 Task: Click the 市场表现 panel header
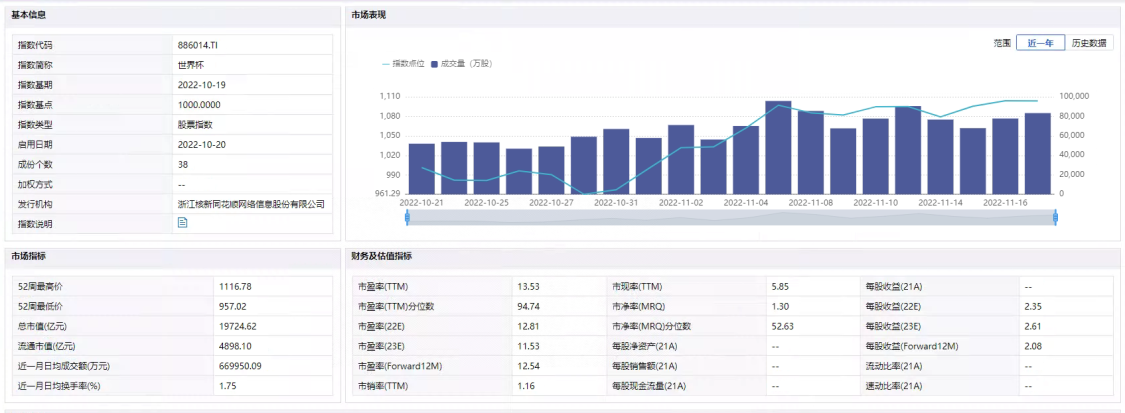coord(369,15)
